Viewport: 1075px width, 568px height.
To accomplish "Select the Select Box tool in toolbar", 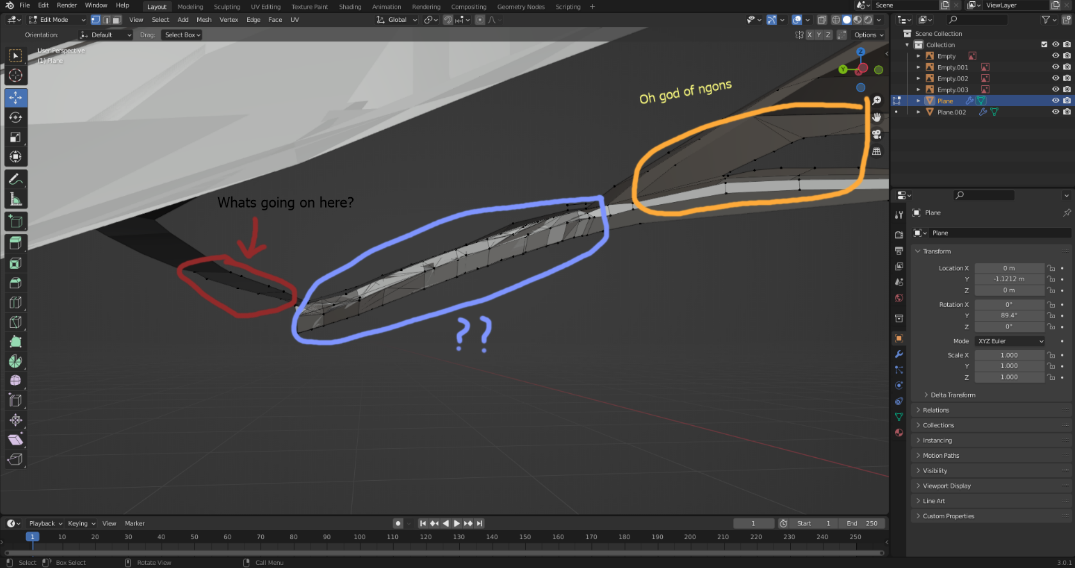I will (15, 56).
